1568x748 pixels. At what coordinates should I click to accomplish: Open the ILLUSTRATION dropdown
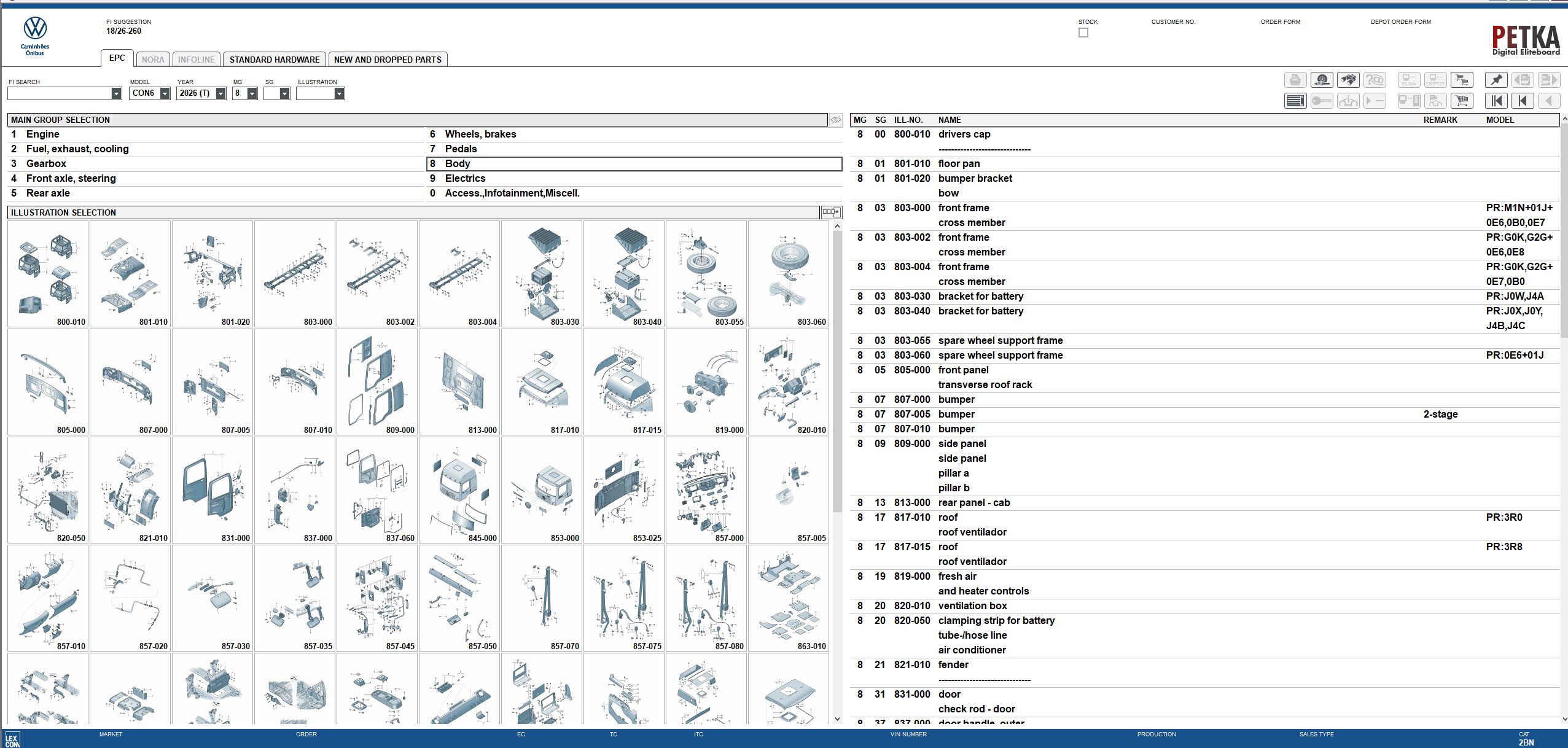coord(339,93)
